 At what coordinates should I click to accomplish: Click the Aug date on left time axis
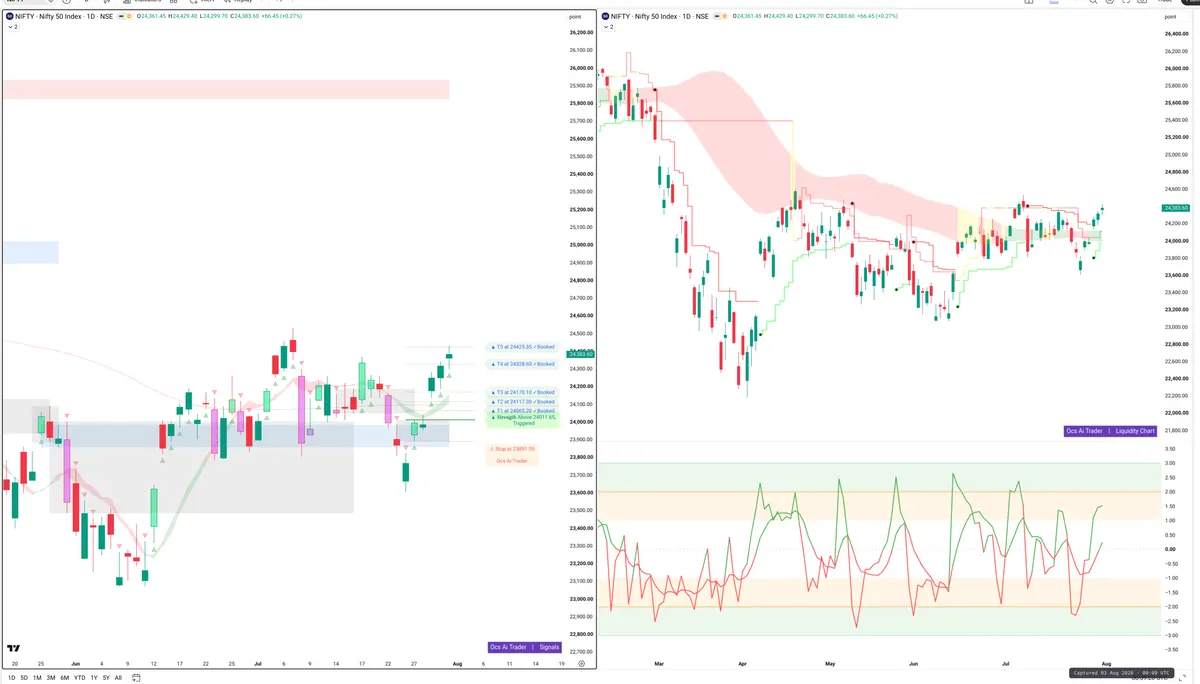[x=457, y=664]
